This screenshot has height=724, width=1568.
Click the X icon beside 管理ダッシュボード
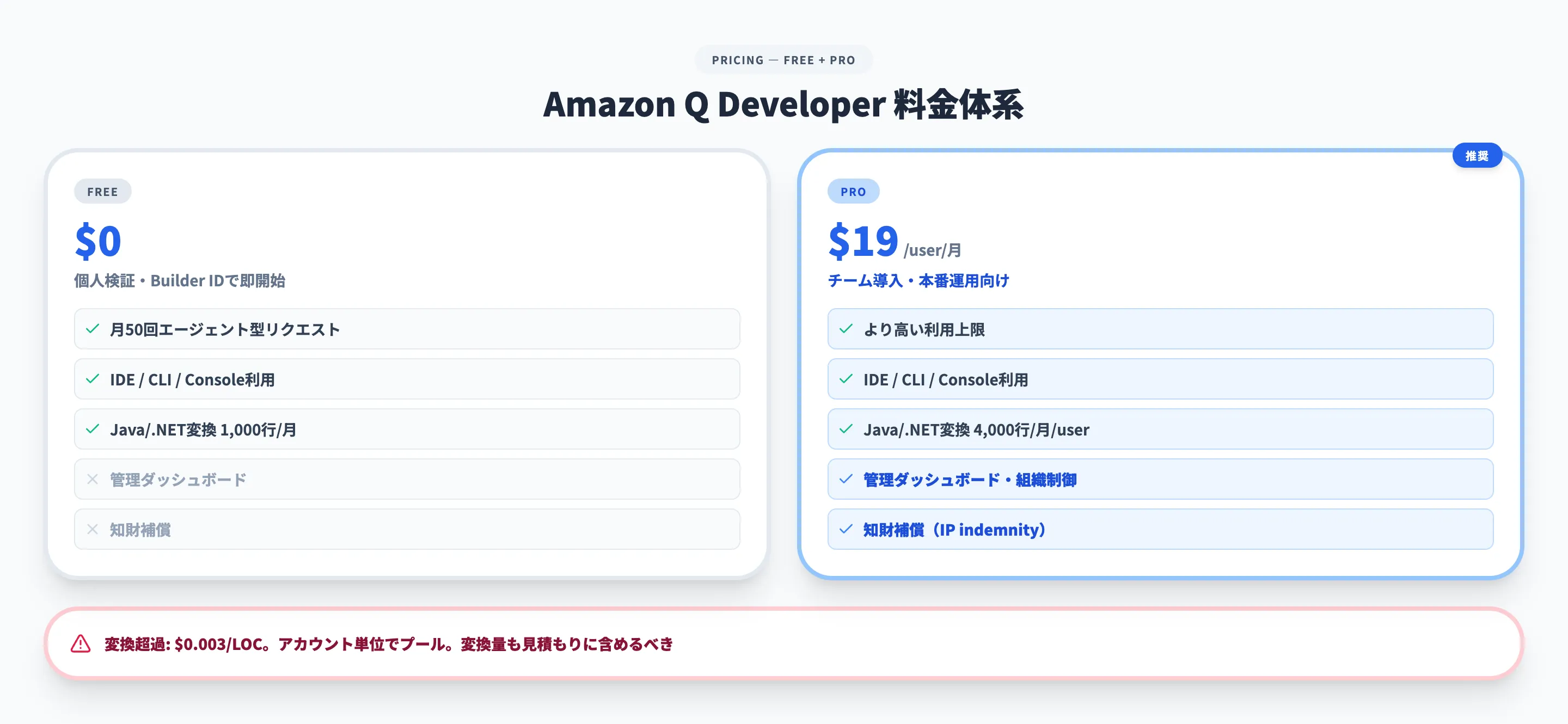tap(92, 480)
